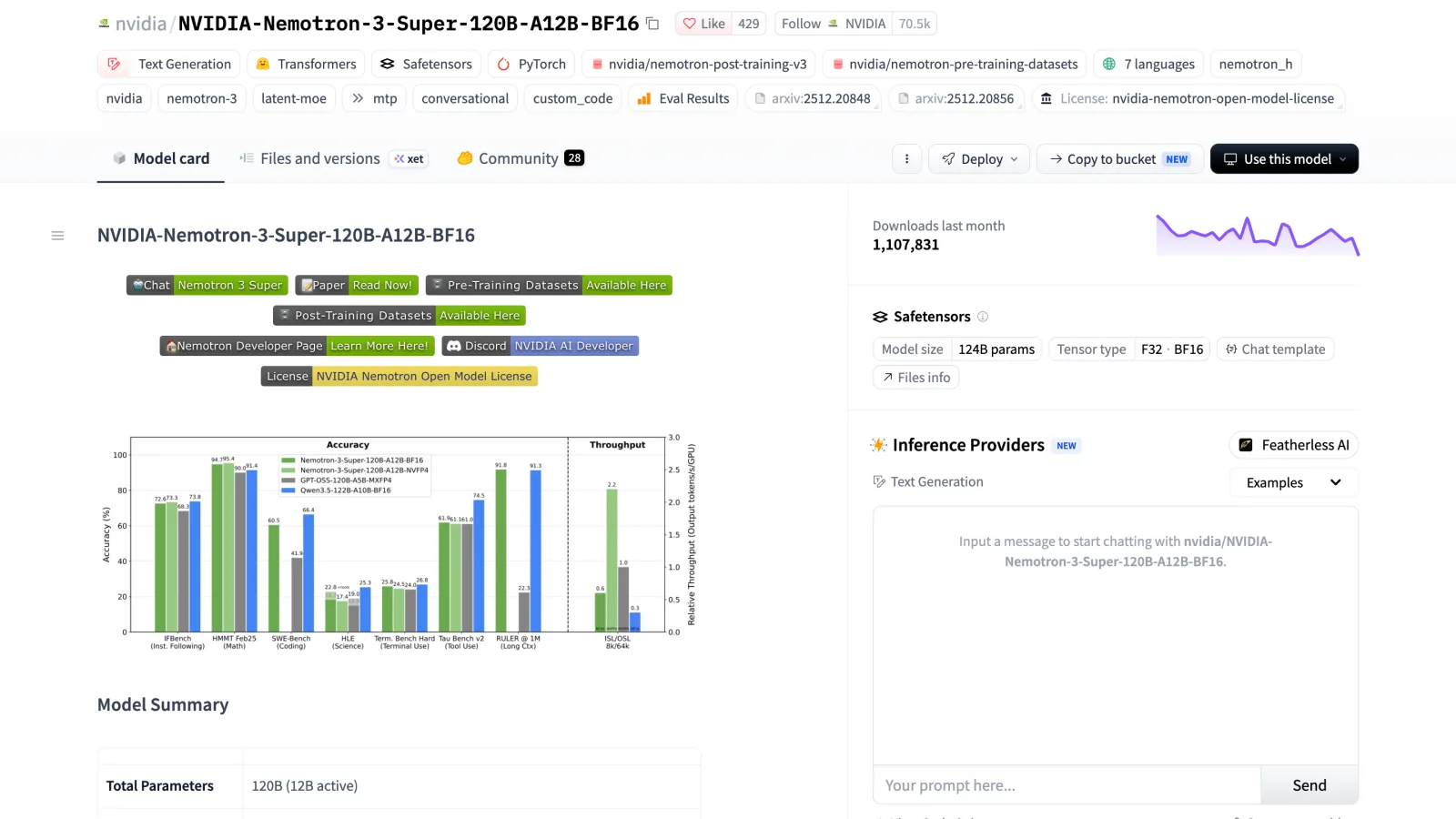Open the Community tab

click(521, 158)
